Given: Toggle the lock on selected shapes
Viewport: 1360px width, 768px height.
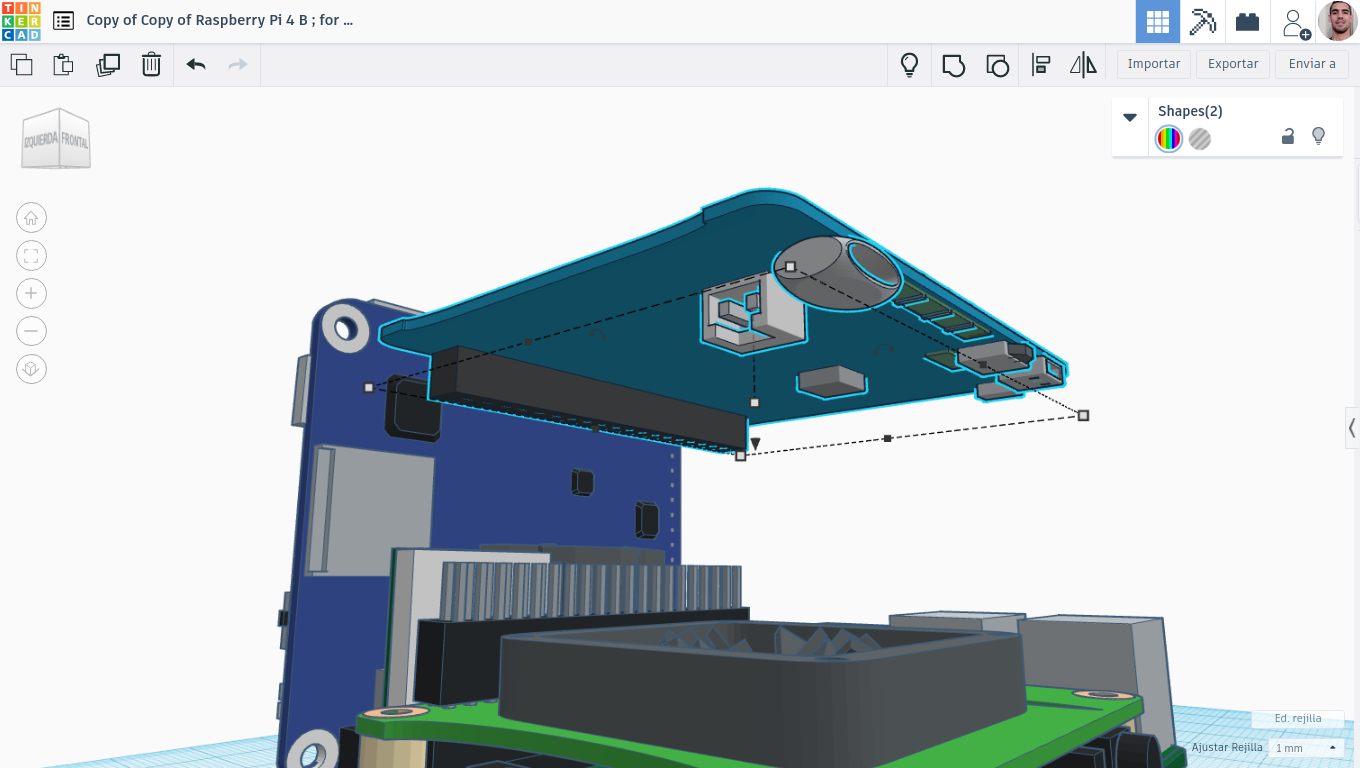Looking at the screenshot, I should pos(1288,136).
